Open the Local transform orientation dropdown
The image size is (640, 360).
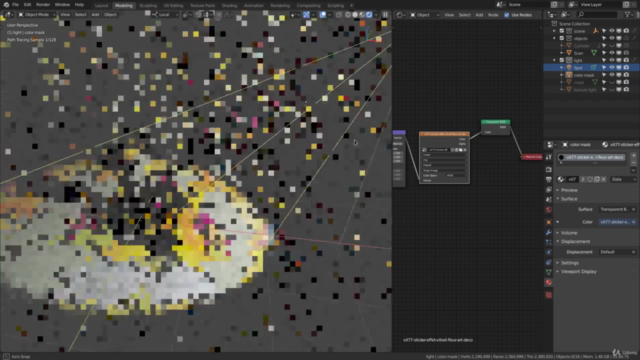point(165,15)
